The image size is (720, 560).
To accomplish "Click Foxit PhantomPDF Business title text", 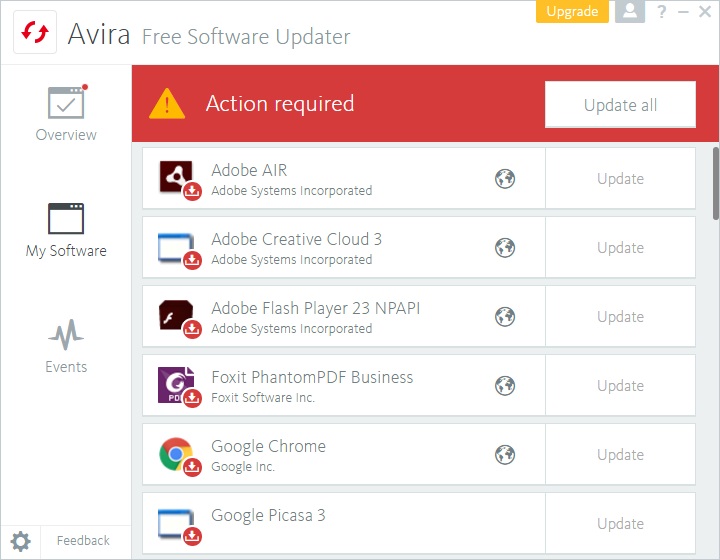I will 312,377.
